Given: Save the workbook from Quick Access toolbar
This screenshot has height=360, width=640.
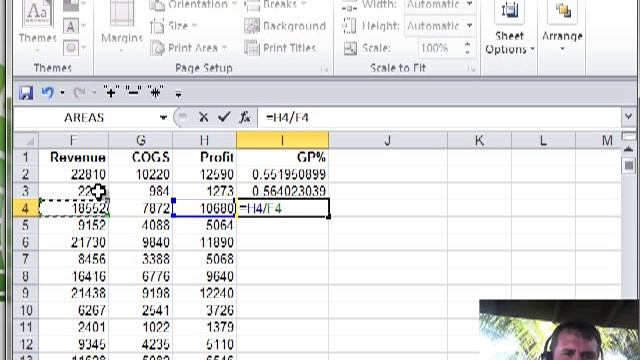Looking at the screenshot, I should tap(26, 93).
